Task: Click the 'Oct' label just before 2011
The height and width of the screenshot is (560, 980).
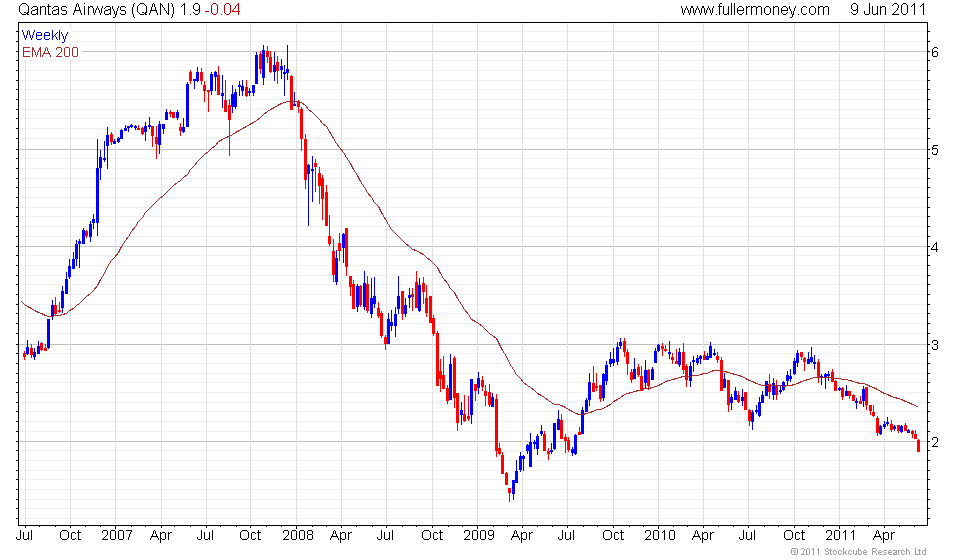Action: pos(794,535)
